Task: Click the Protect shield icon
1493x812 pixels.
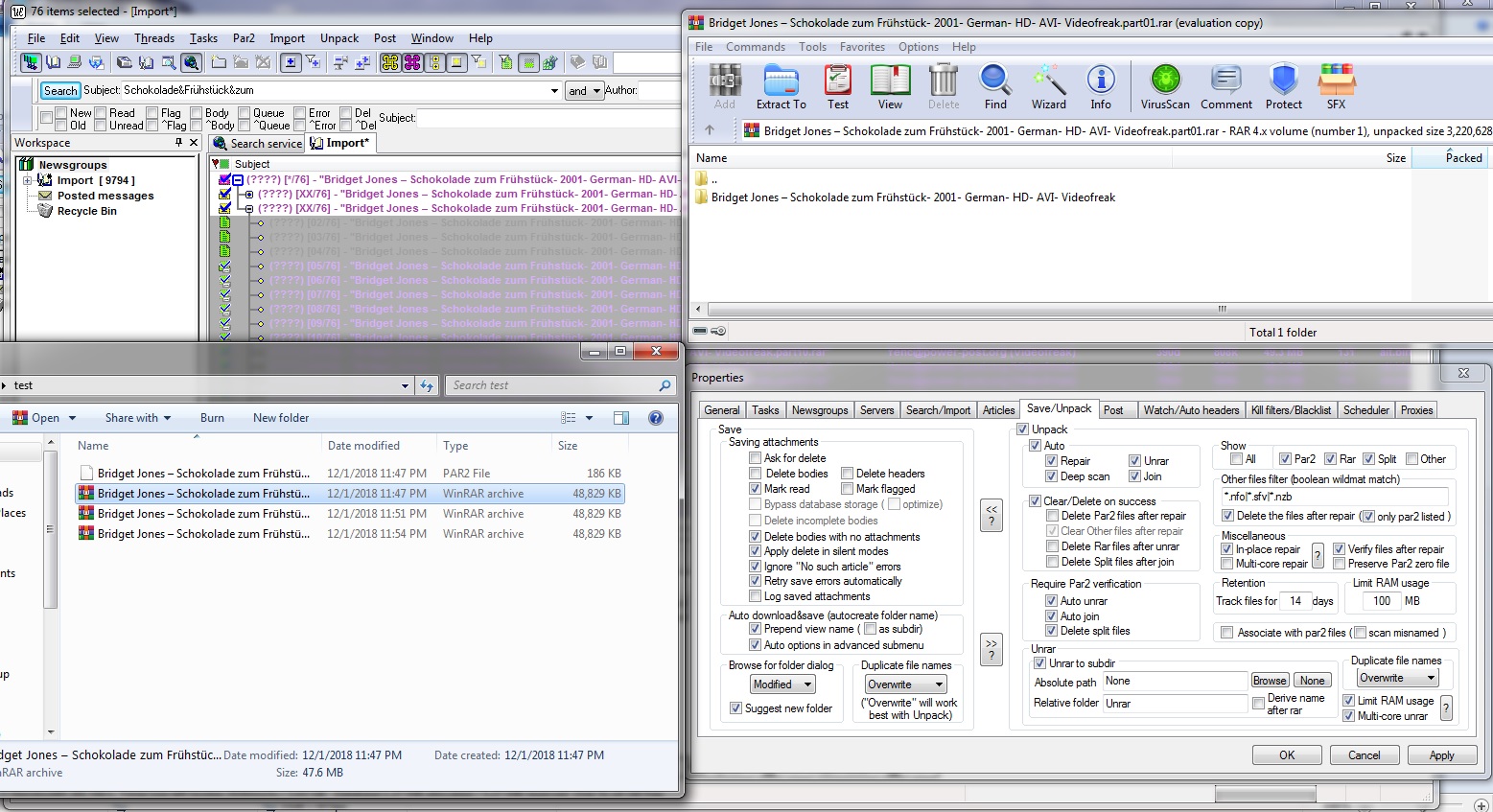Action: pos(1283,86)
